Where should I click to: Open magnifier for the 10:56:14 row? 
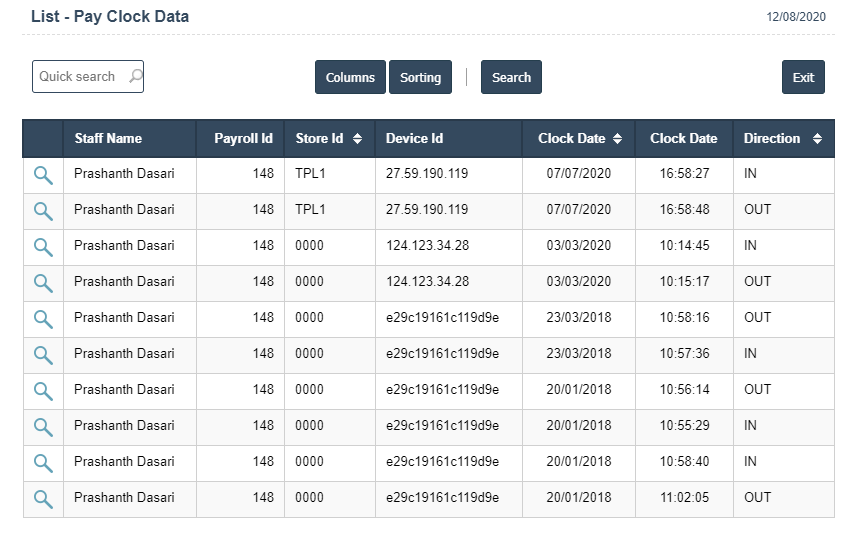(43, 391)
